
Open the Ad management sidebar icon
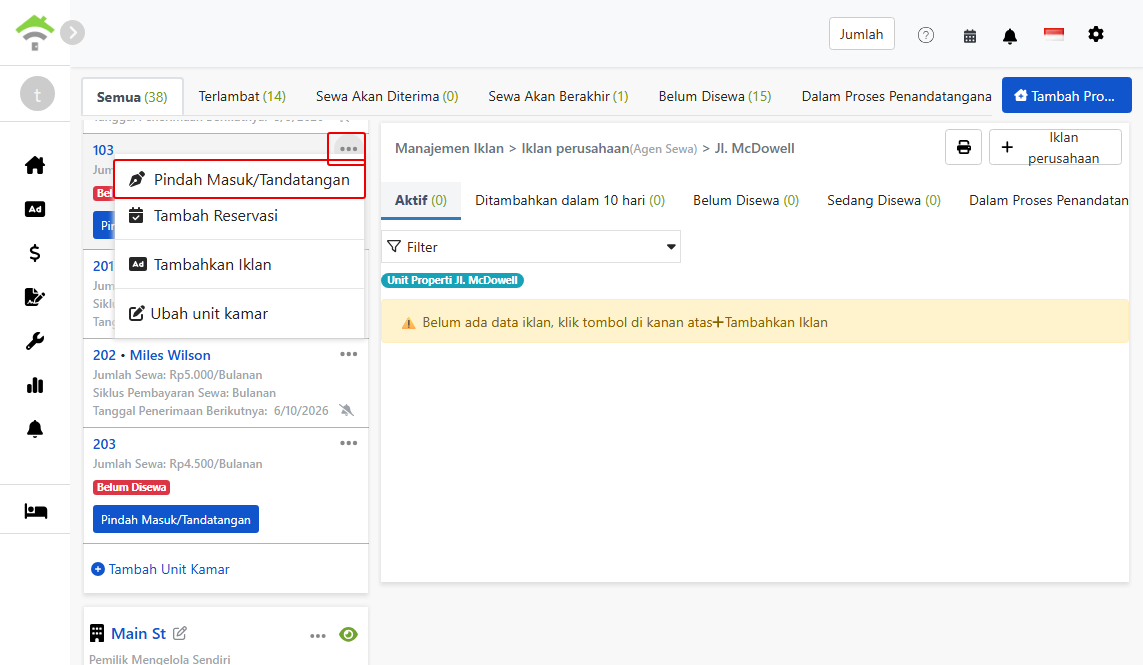(35, 209)
